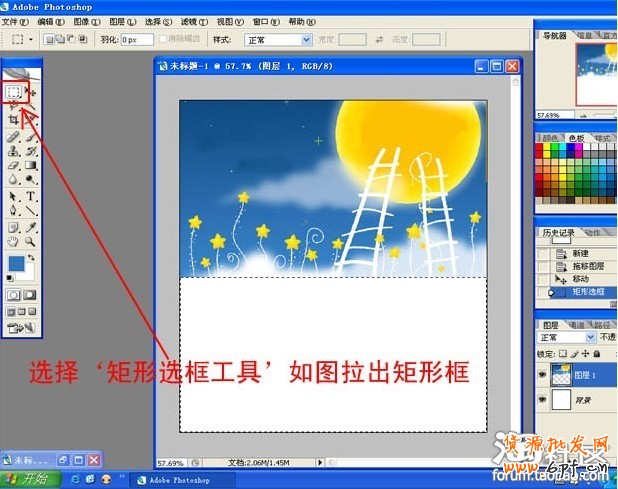The height and width of the screenshot is (489, 618).
Task: Click the 图层 1 layer thumbnail
Action: coord(561,374)
